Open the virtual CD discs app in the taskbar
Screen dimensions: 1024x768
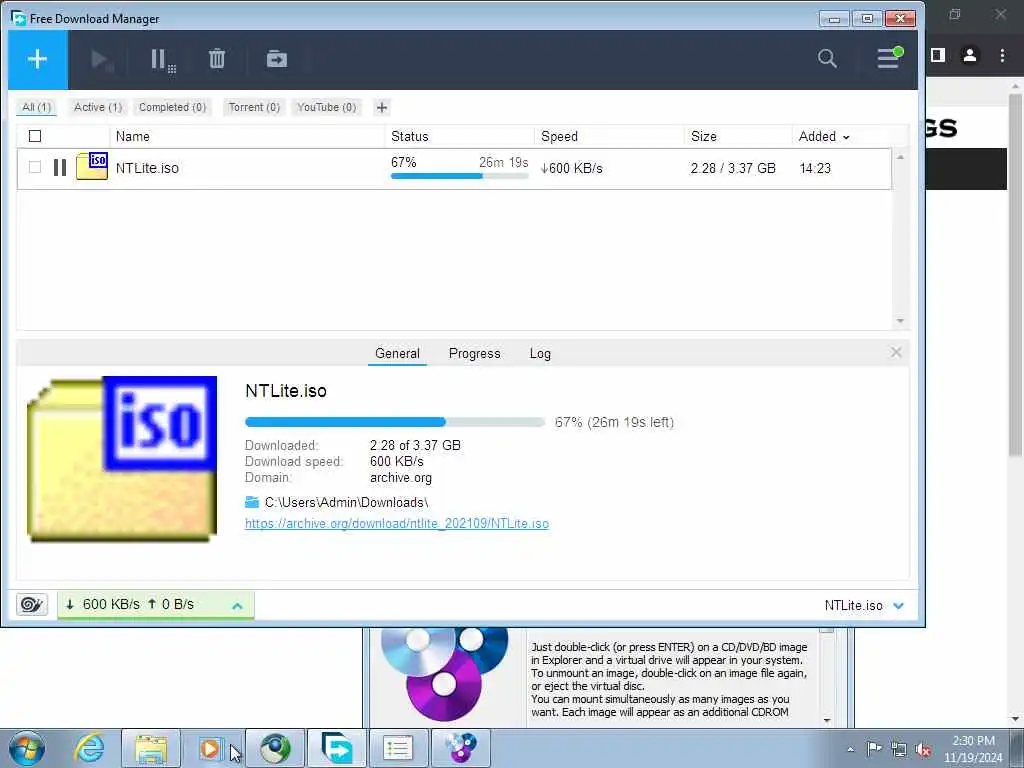coord(461,748)
